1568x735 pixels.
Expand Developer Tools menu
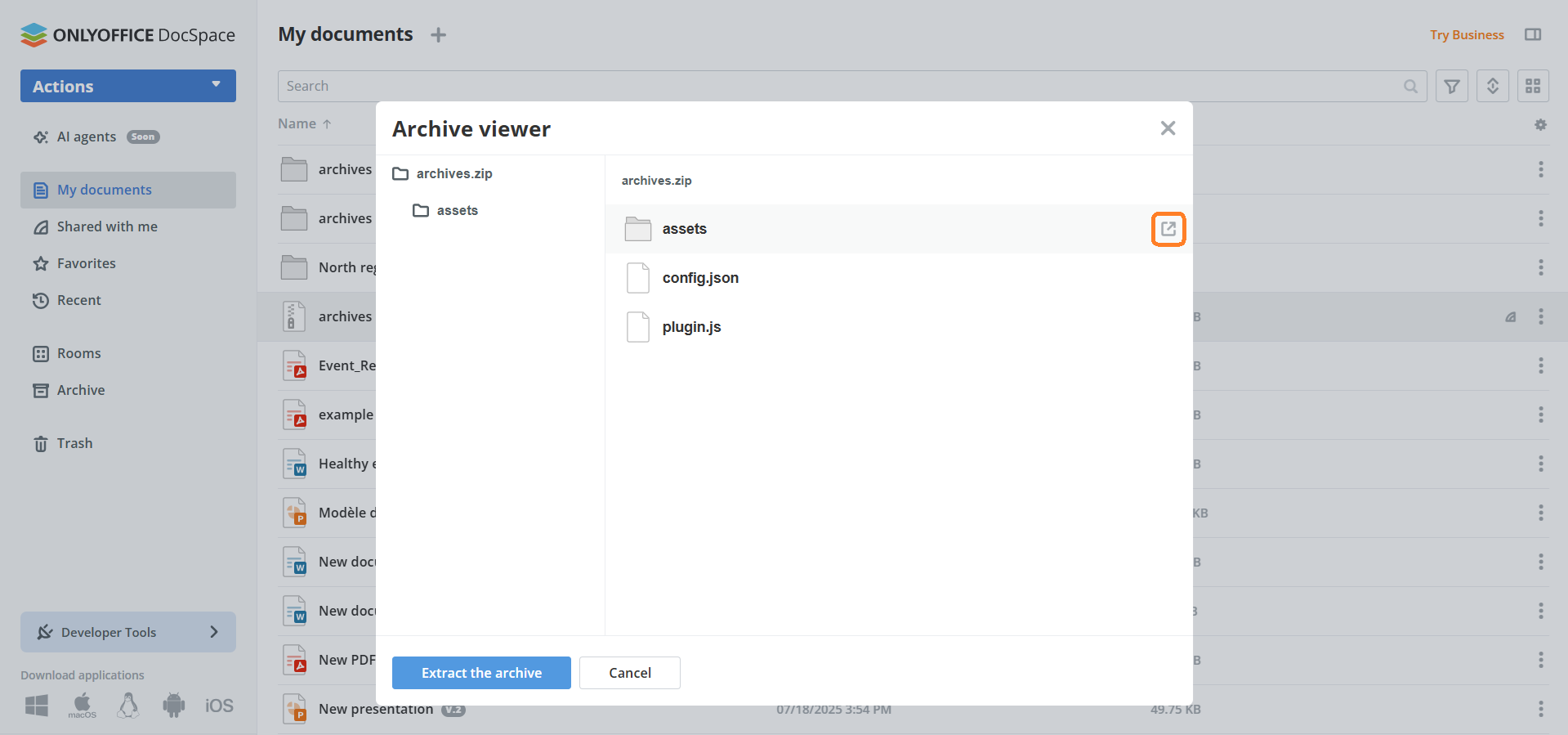128,632
